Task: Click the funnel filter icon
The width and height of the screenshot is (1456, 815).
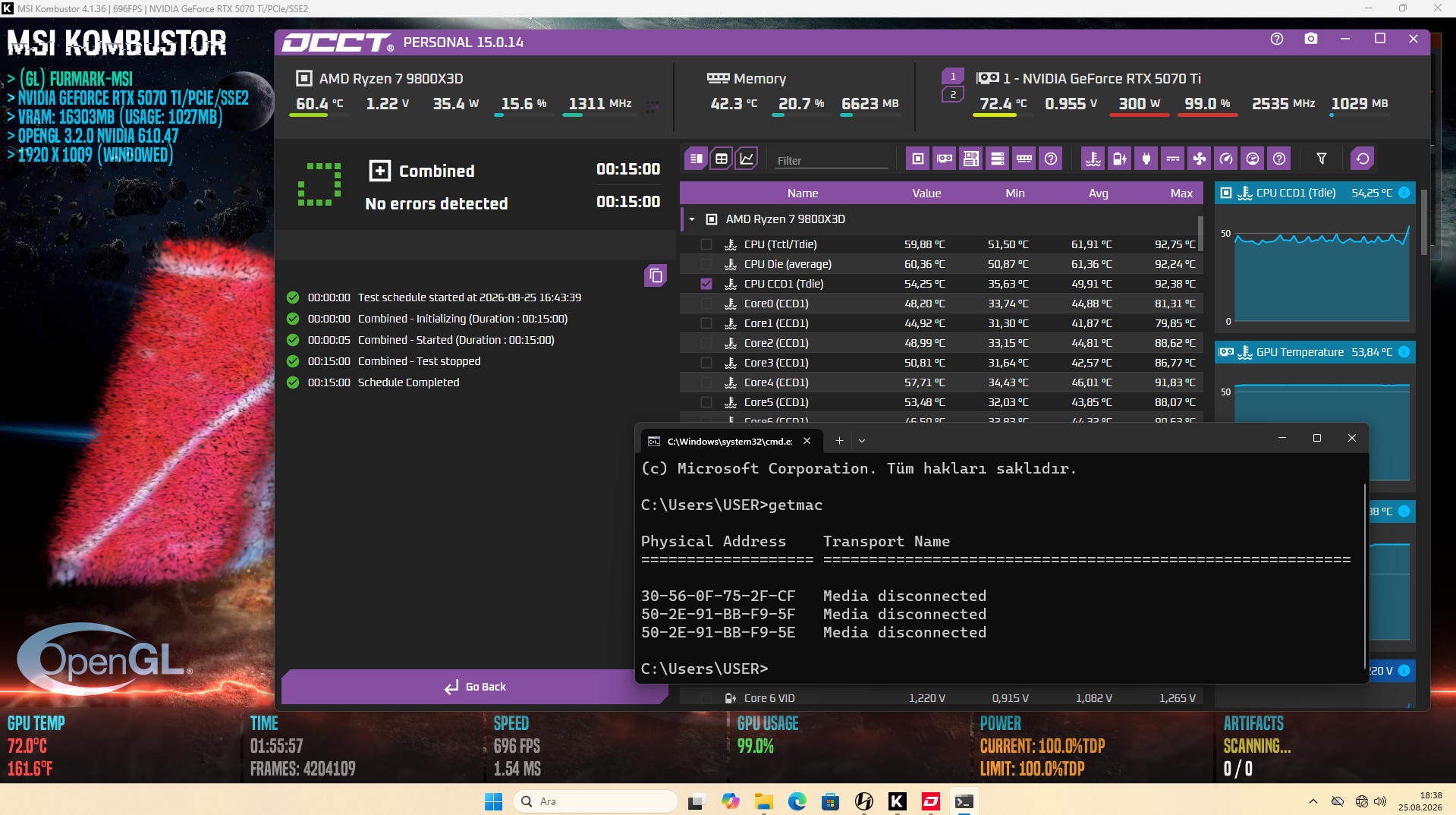Action: point(1322,159)
